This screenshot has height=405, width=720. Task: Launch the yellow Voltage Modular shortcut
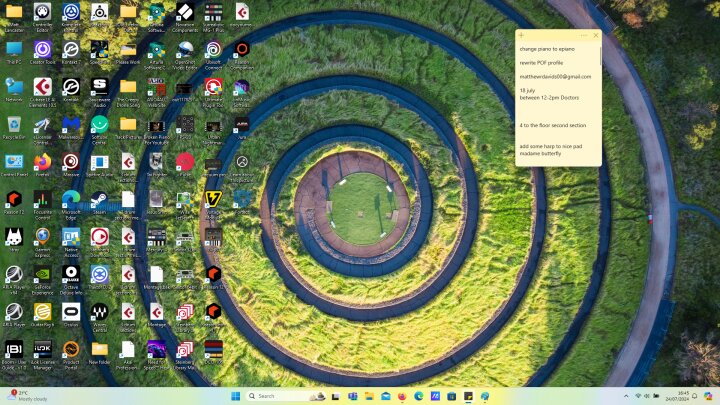click(x=214, y=205)
